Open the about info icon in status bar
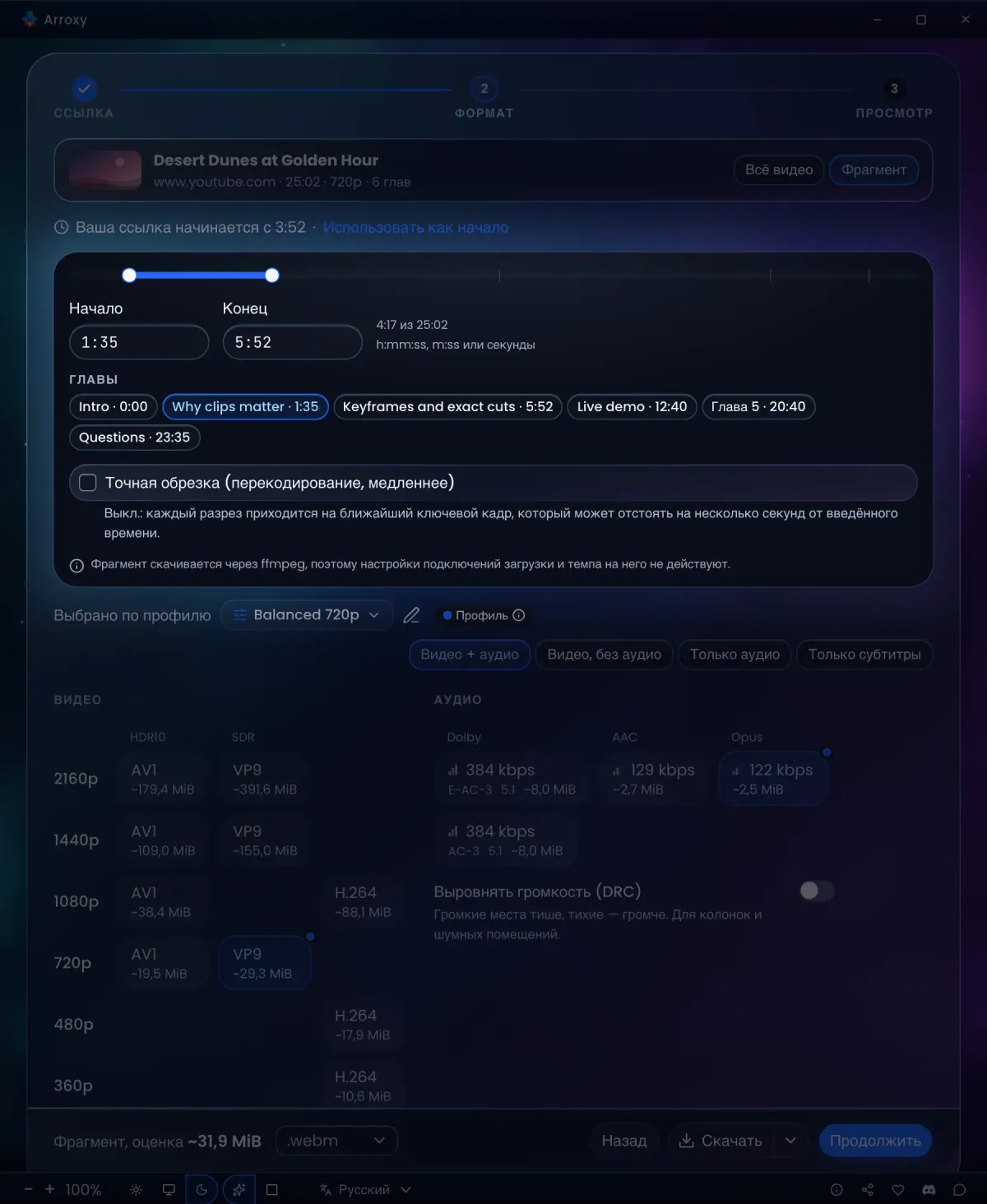 coord(836,1190)
